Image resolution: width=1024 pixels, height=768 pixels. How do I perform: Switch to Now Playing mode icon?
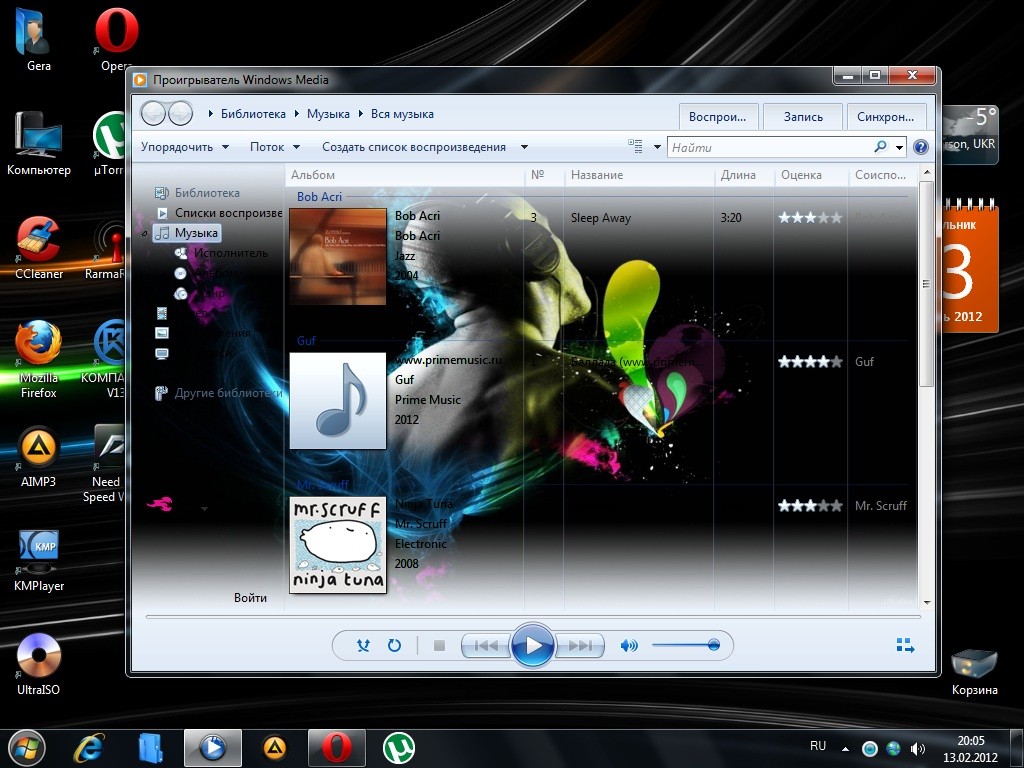point(905,645)
